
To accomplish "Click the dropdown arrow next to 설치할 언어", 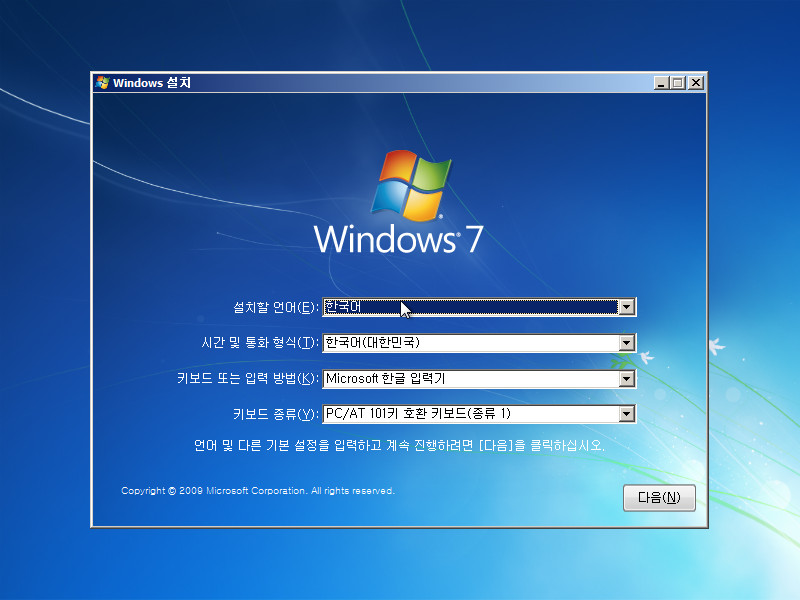I will click(626, 307).
